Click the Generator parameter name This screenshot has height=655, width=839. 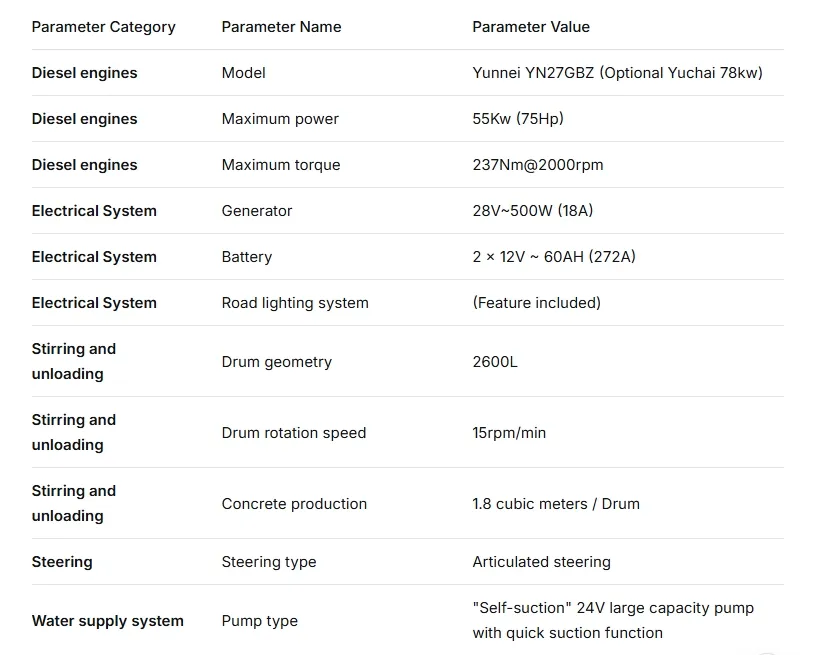(257, 211)
